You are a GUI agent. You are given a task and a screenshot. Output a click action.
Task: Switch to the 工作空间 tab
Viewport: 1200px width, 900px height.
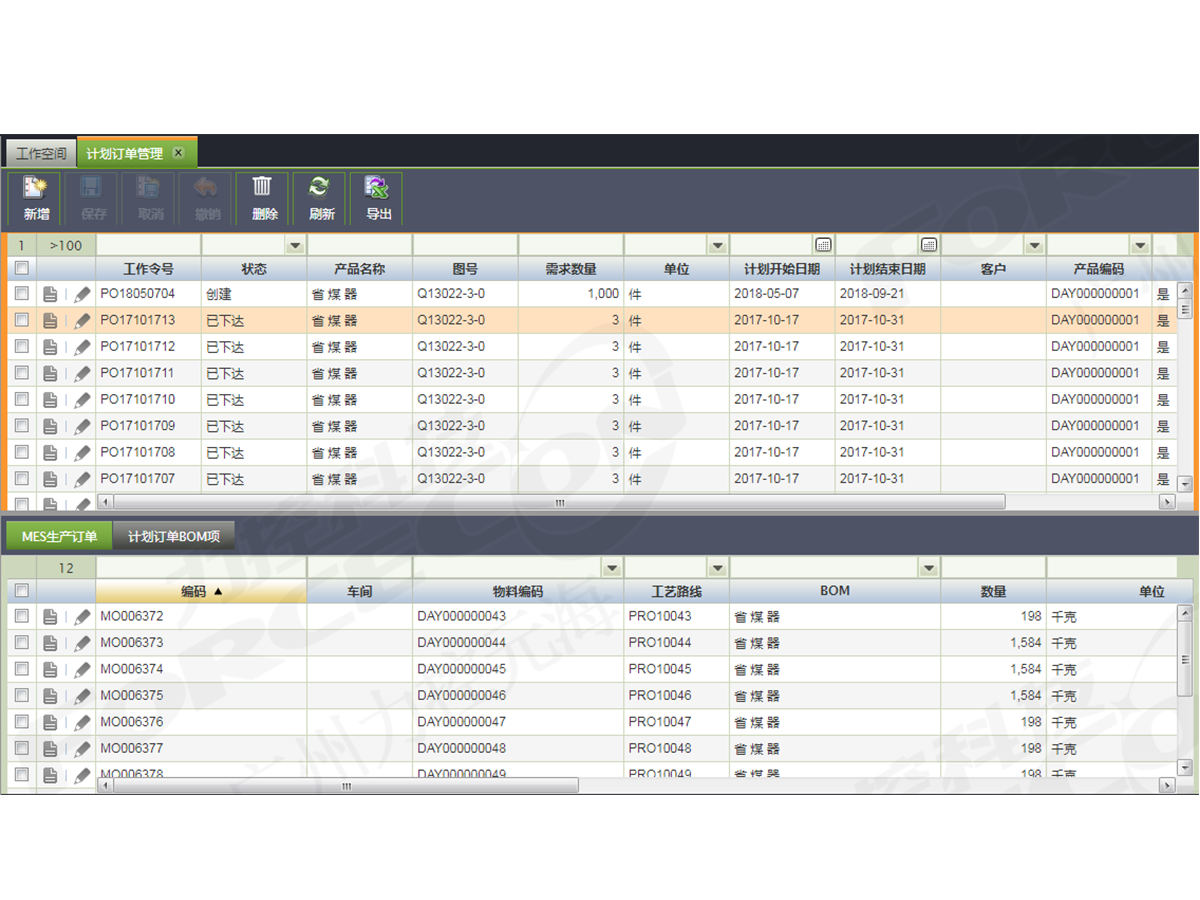[x=42, y=154]
